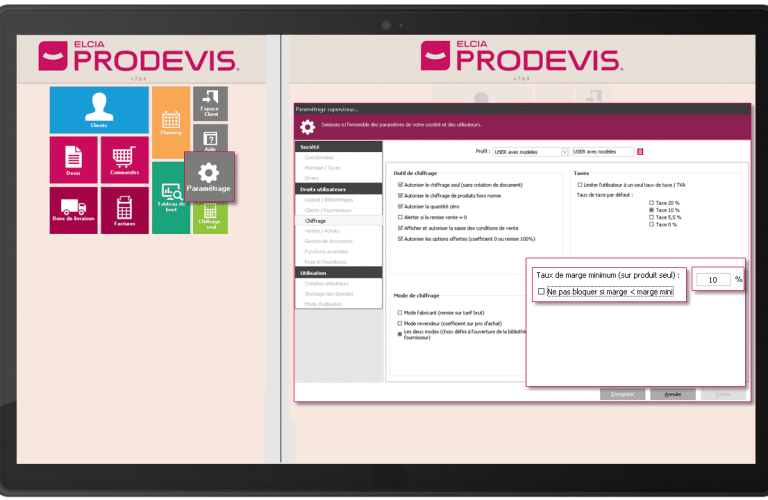
Task: Open the Planning calendar tile
Action: pyautogui.click(x=170, y=122)
